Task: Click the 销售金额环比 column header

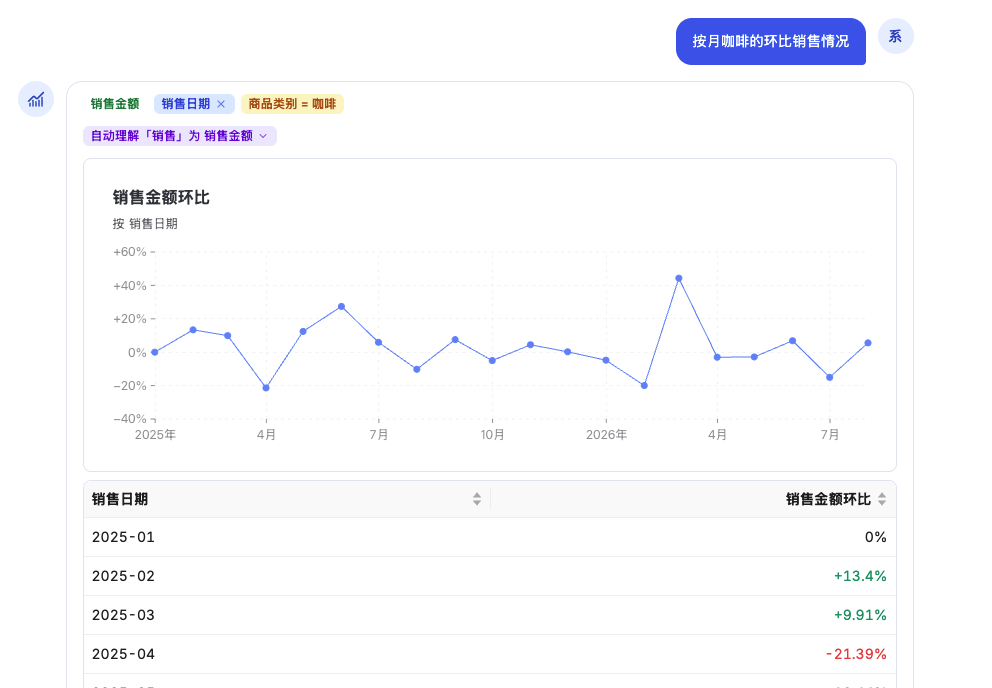Action: [828, 499]
